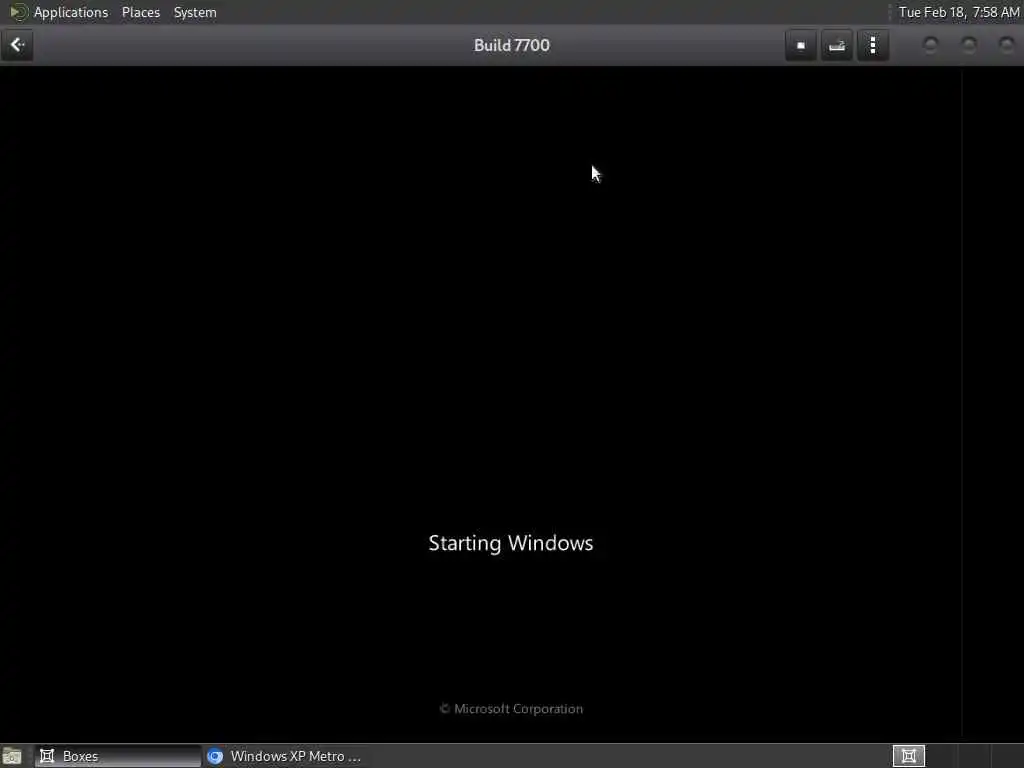
Task: Click the clock showing Tue Feb 18, 7:58 AM
Action: (958, 12)
